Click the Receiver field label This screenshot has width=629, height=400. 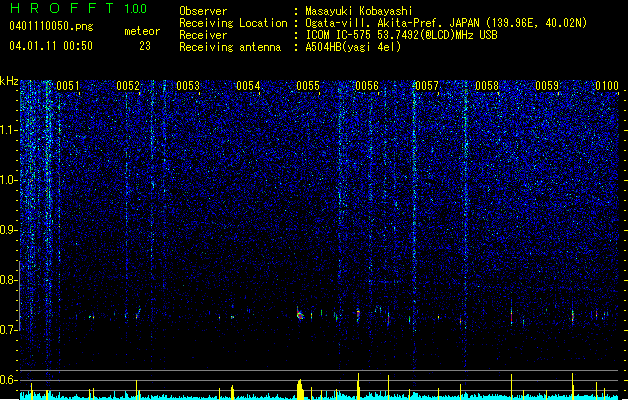pyautogui.click(x=203, y=35)
